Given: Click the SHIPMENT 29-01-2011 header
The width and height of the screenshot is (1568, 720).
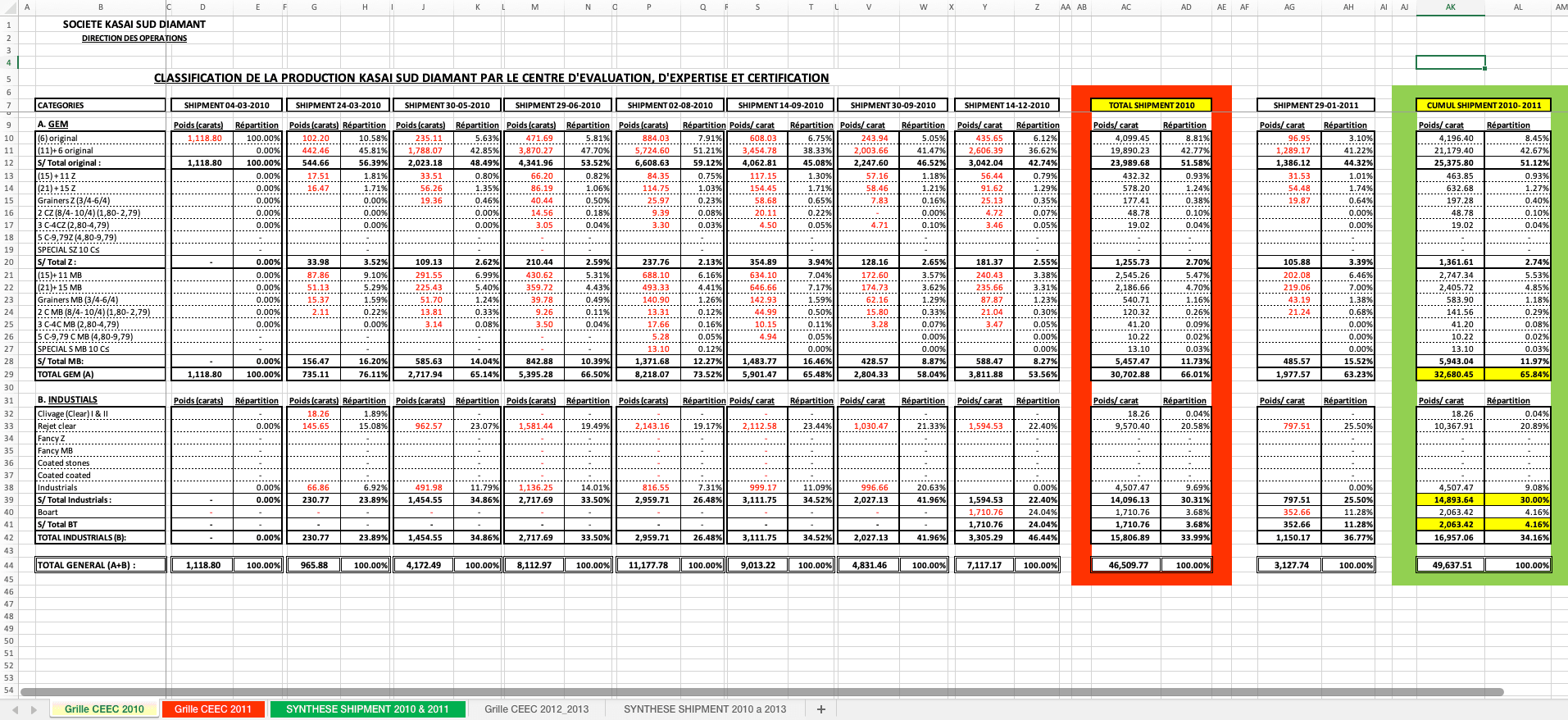Looking at the screenshot, I should (1316, 105).
